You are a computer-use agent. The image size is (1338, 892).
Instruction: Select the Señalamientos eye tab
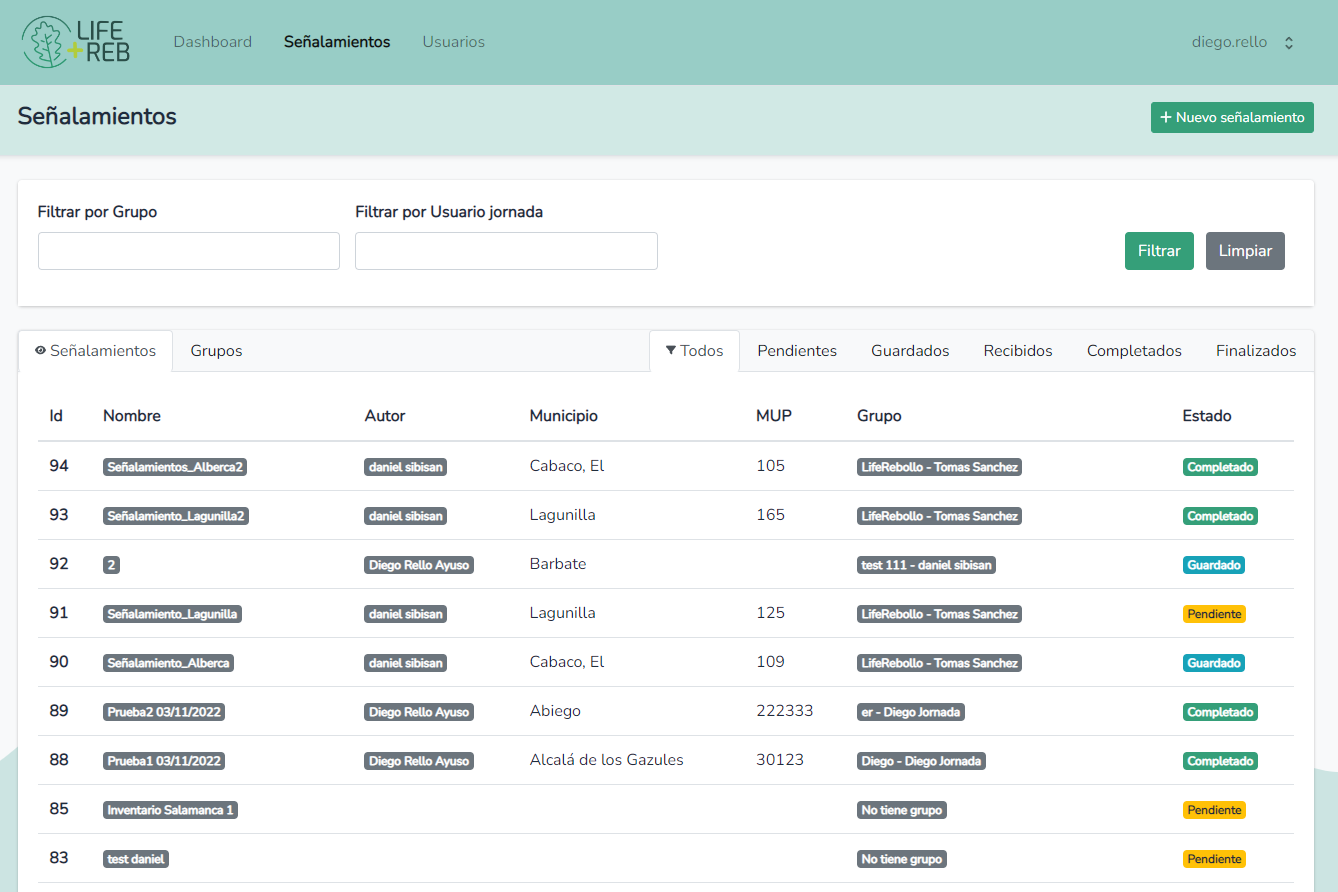point(95,351)
